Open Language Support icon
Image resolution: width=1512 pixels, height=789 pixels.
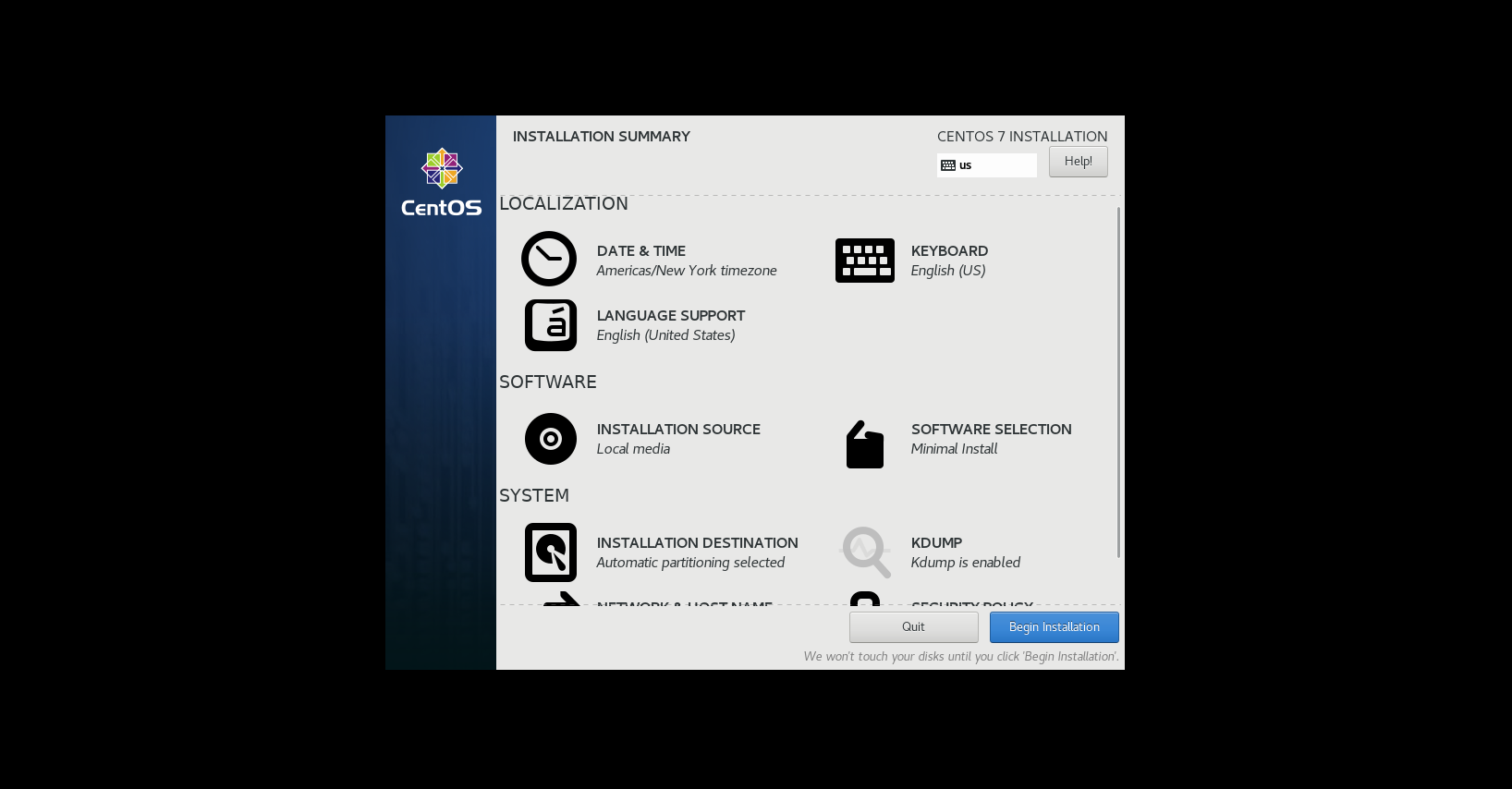coord(551,325)
